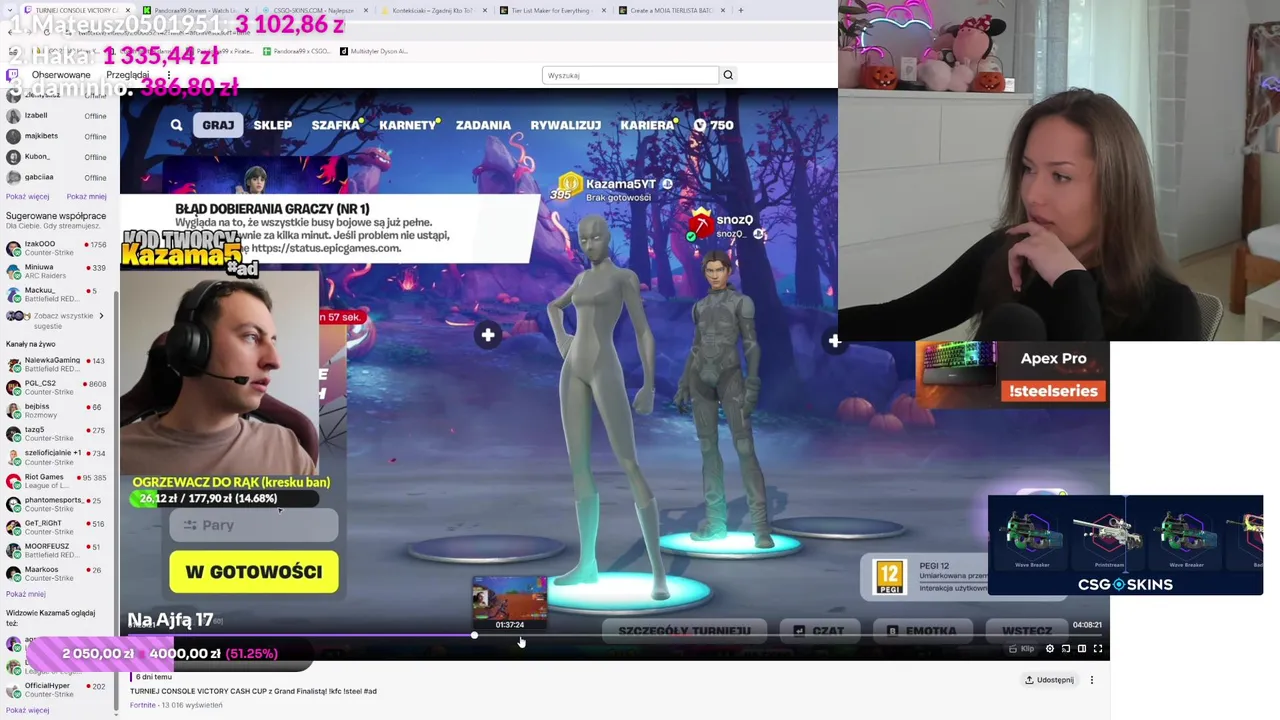Click the CSGO-SKINS ad banner
This screenshot has height=720, width=1280.
[1125, 545]
